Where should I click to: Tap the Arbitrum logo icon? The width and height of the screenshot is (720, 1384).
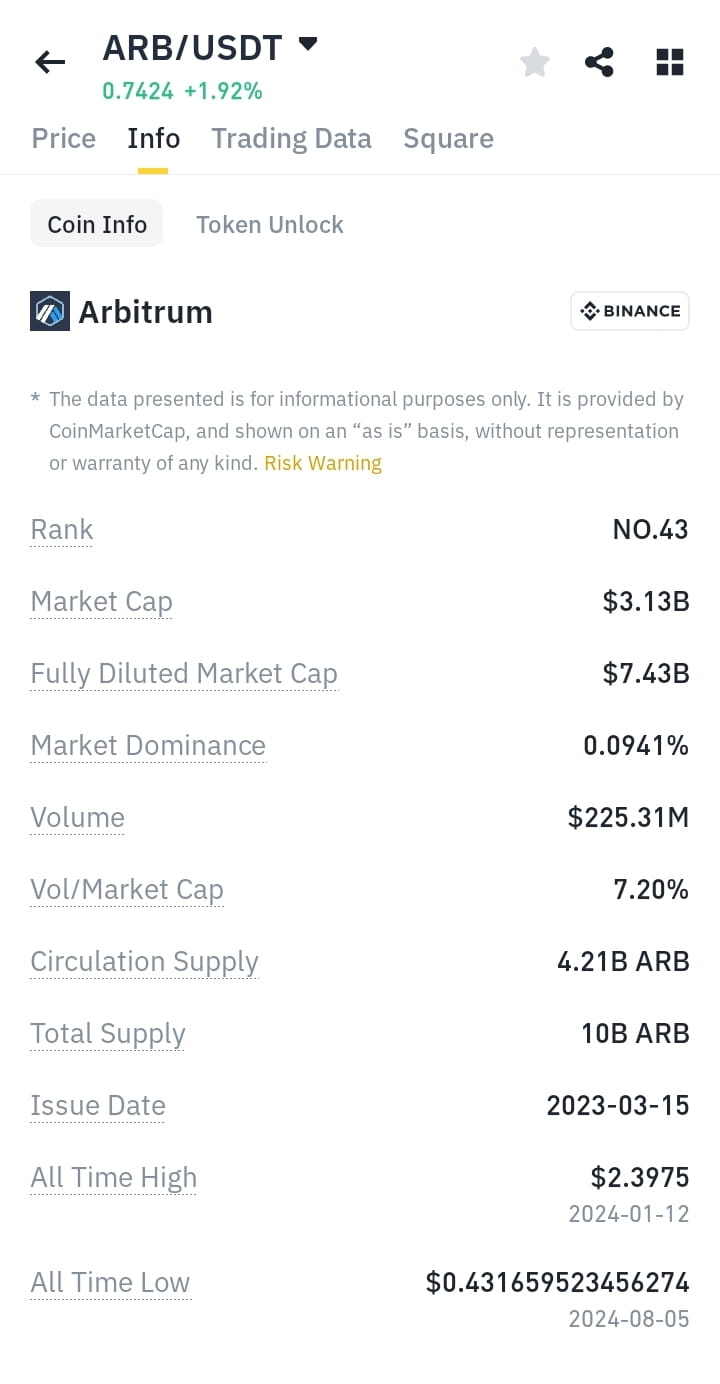[50, 311]
